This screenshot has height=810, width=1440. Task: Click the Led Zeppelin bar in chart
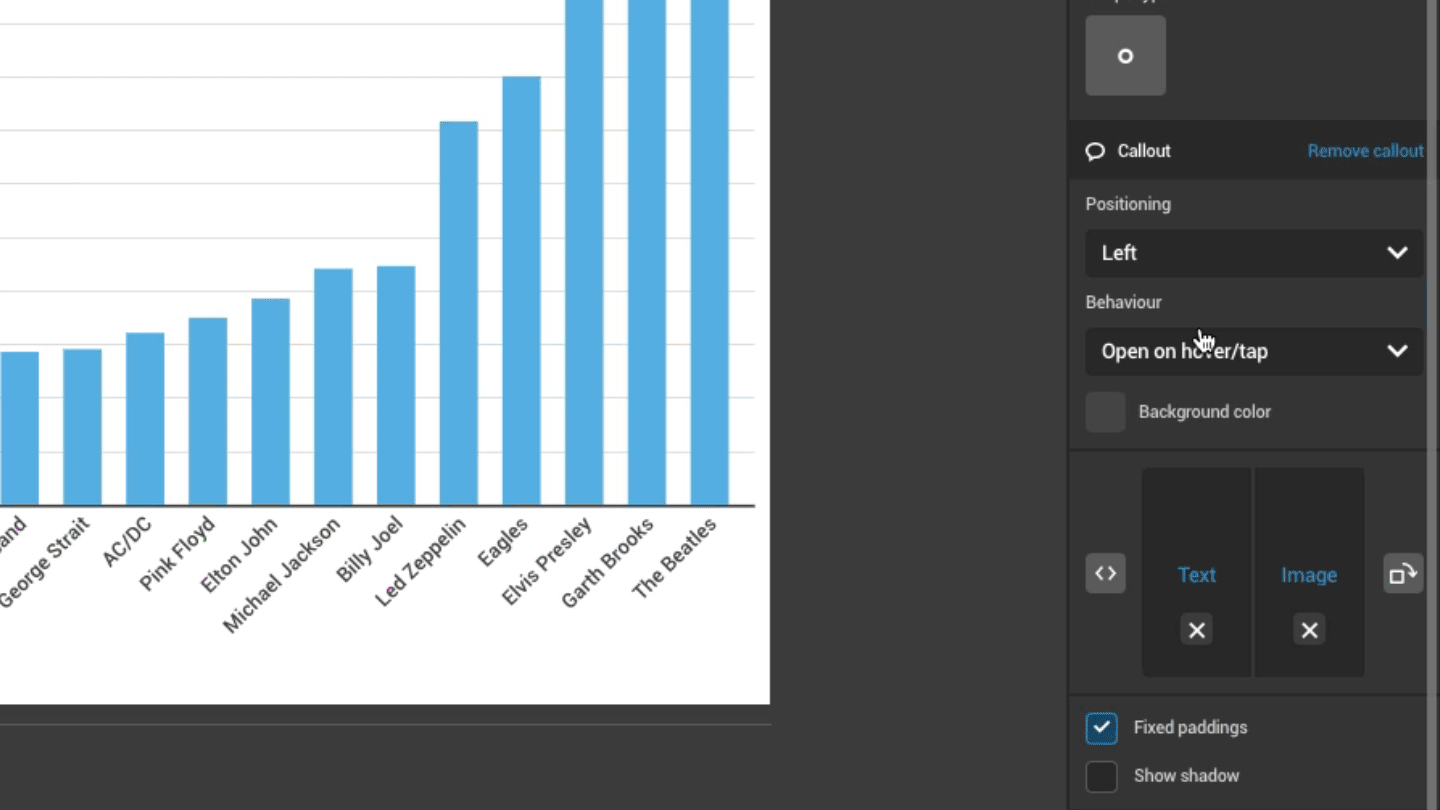point(459,313)
